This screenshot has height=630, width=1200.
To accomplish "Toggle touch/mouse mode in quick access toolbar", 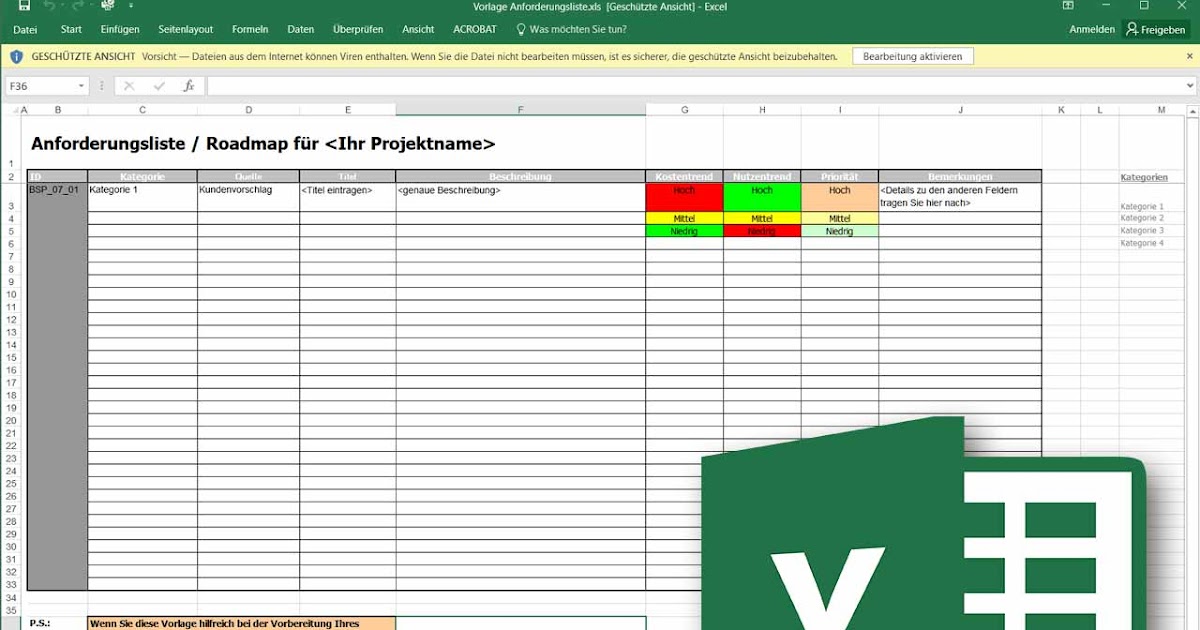I will [108, 6].
